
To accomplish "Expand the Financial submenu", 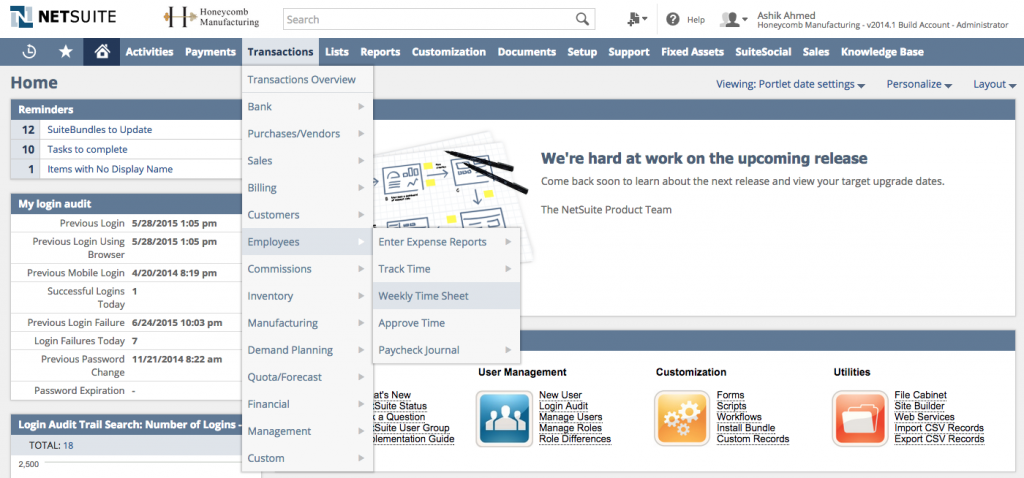I will point(308,404).
